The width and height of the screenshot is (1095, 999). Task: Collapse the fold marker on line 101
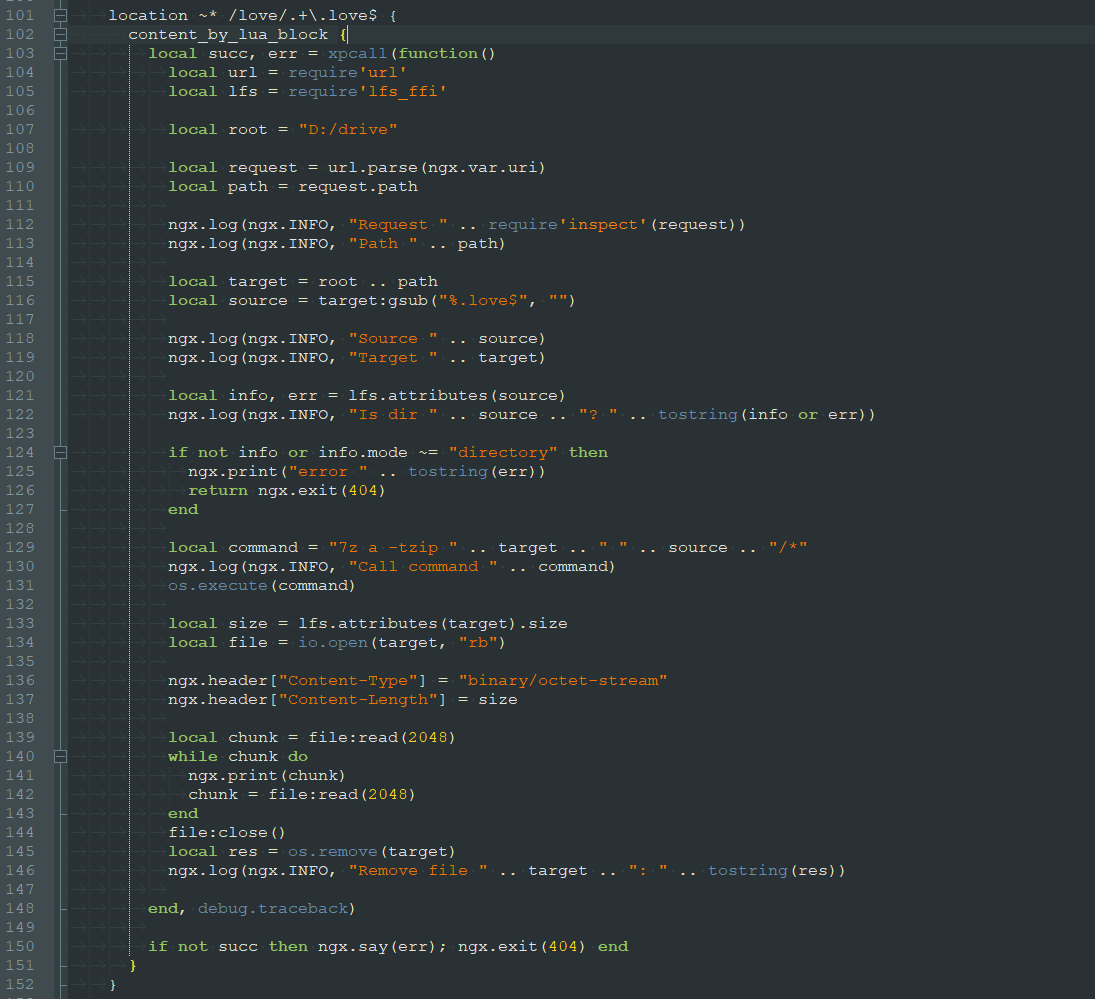(61, 15)
